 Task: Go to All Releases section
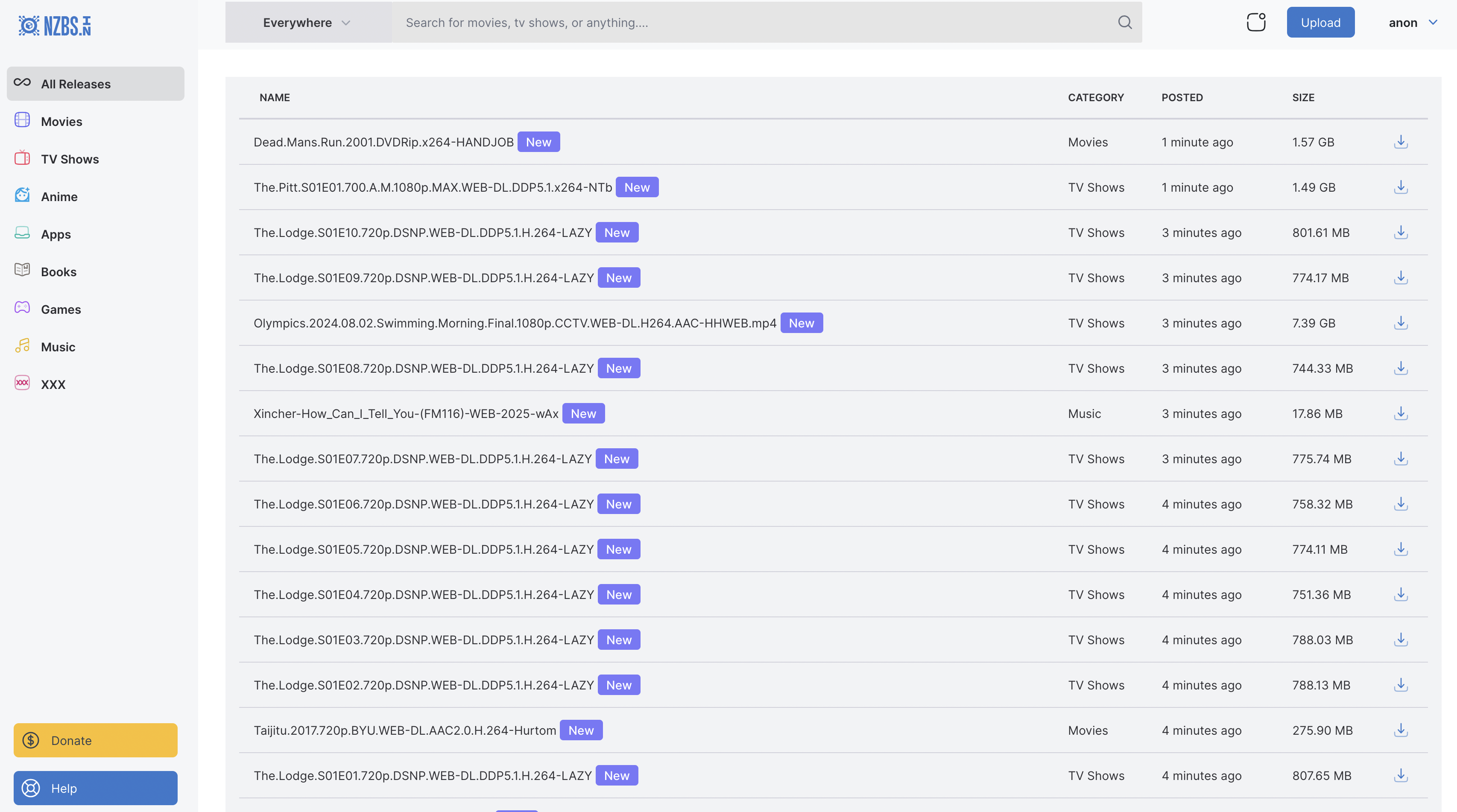pos(96,84)
